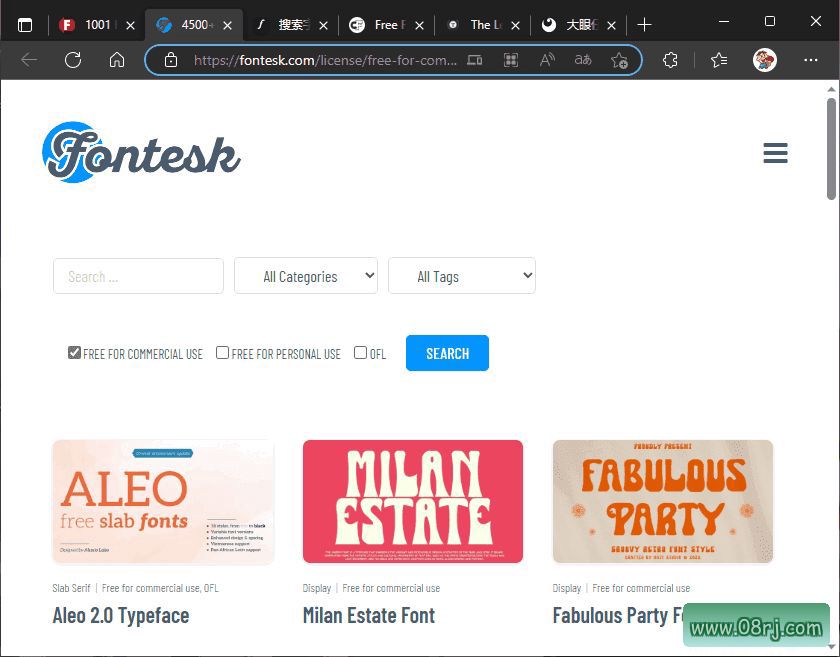Viewport: 840px width, 657px height.
Task: Open Free for commercial use link under Milan Estate
Action: coord(391,588)
